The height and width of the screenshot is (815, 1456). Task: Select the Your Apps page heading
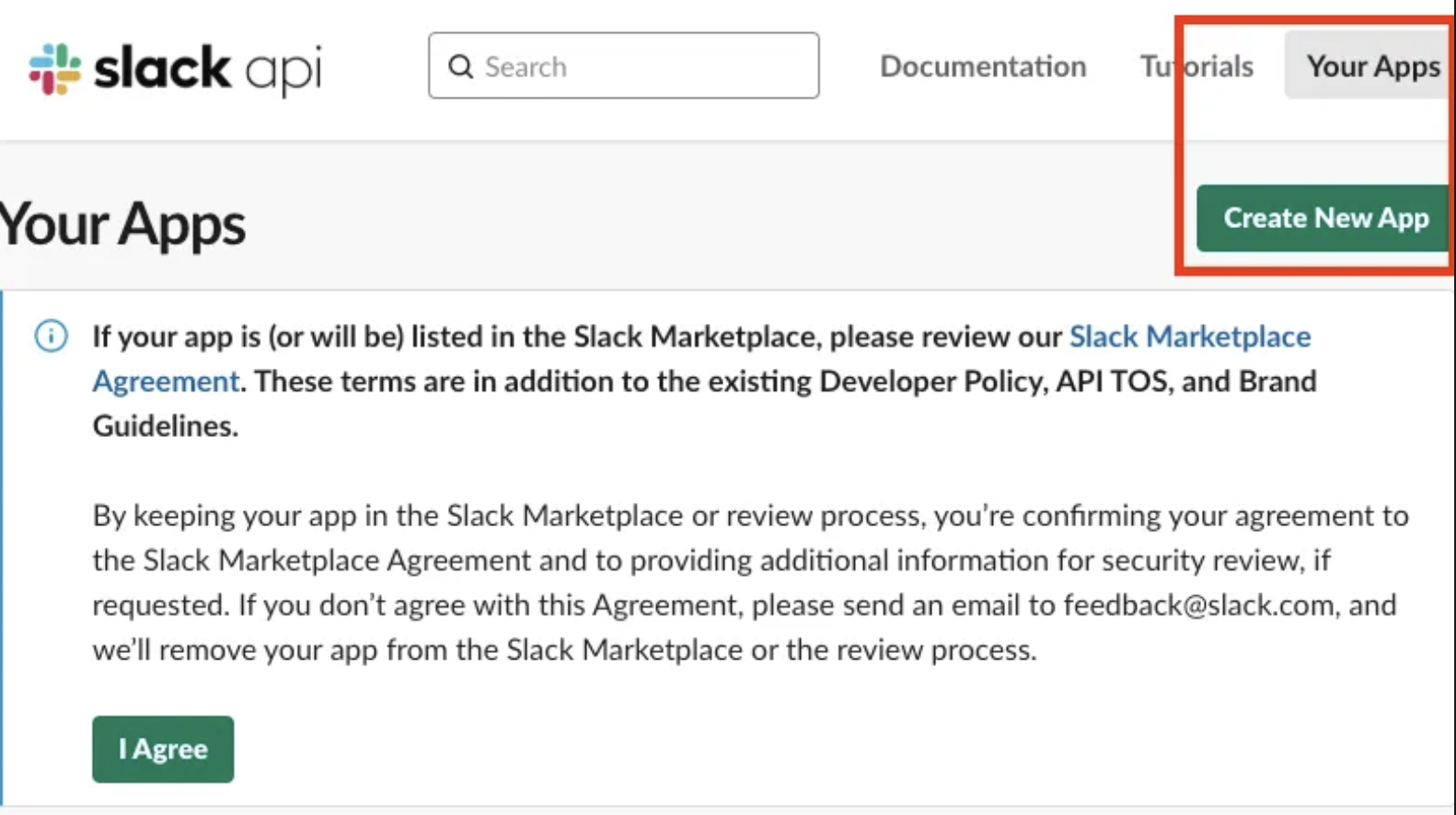122,224
